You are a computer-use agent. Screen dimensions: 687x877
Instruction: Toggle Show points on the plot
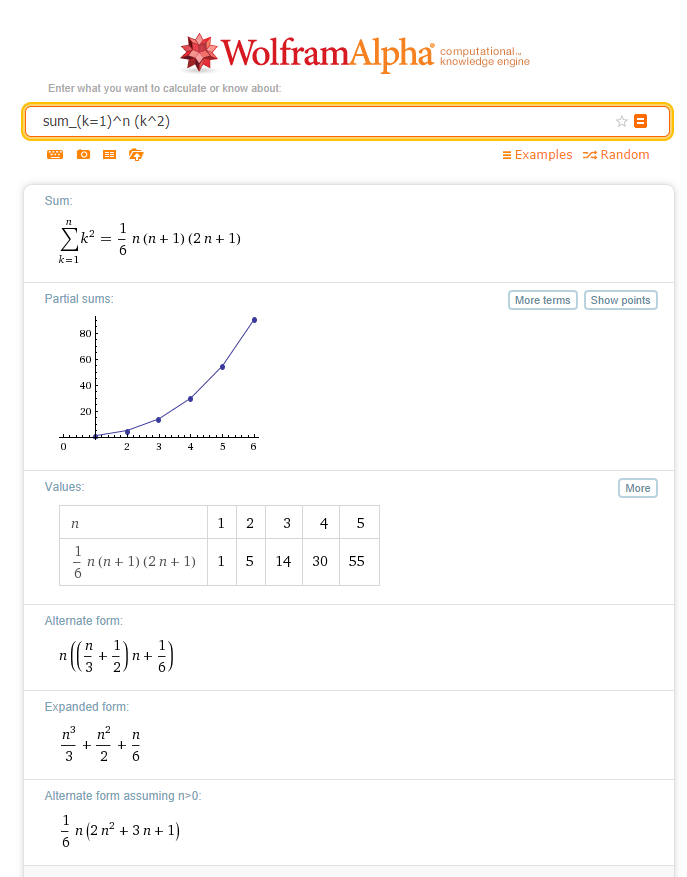(620, 300)
